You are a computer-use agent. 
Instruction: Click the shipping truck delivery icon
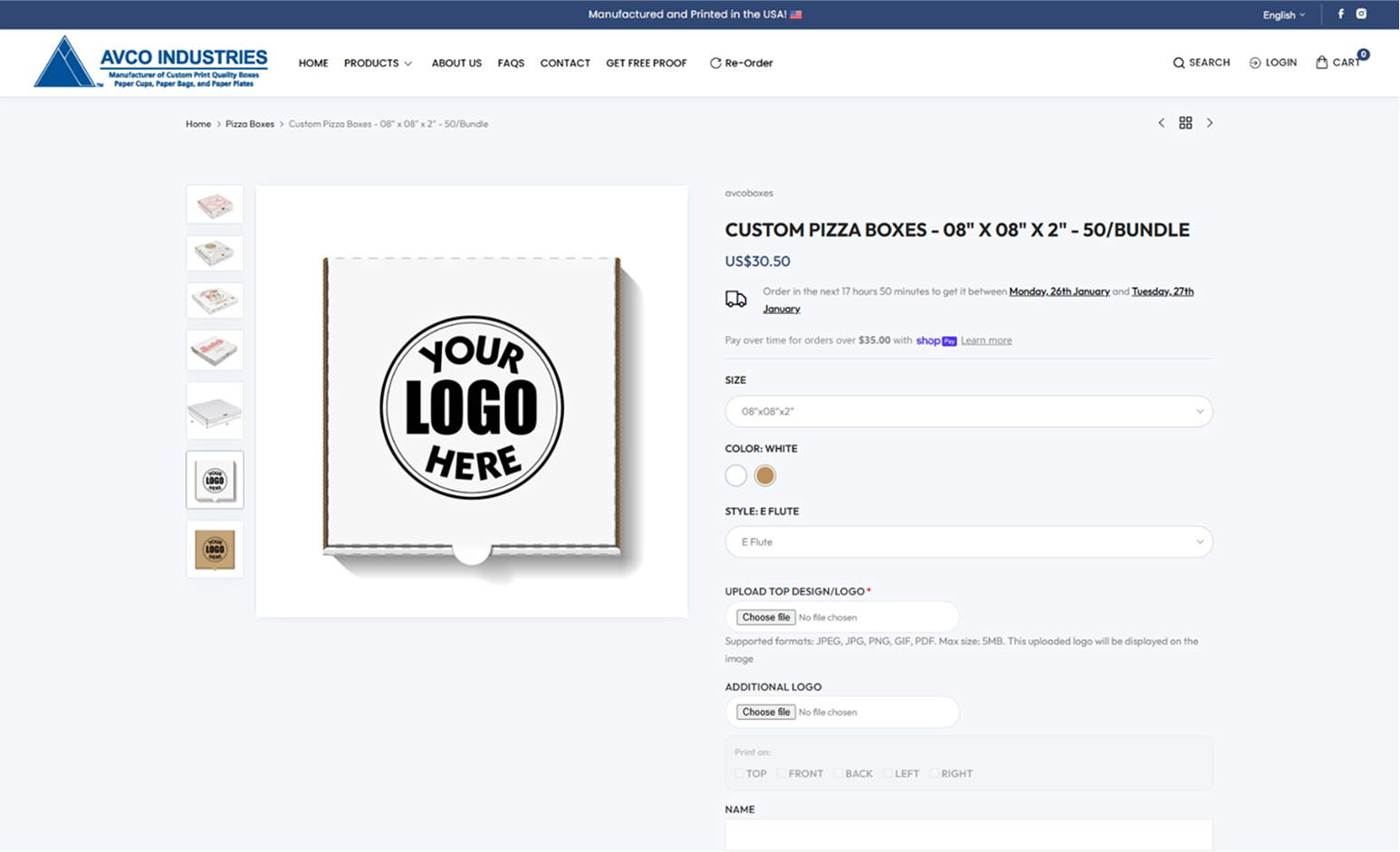pyautogui.click(x=735, y=299)
